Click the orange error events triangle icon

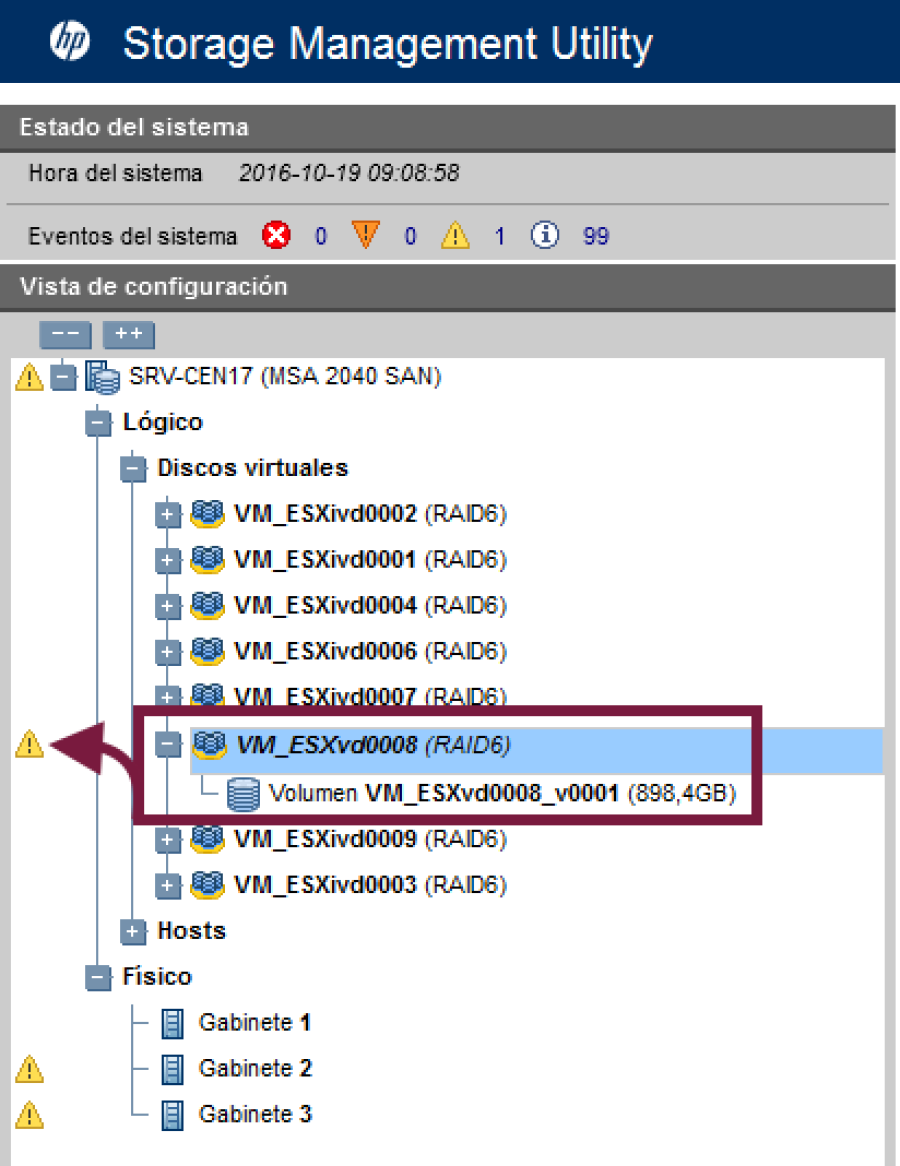click(x=365, y=236)
